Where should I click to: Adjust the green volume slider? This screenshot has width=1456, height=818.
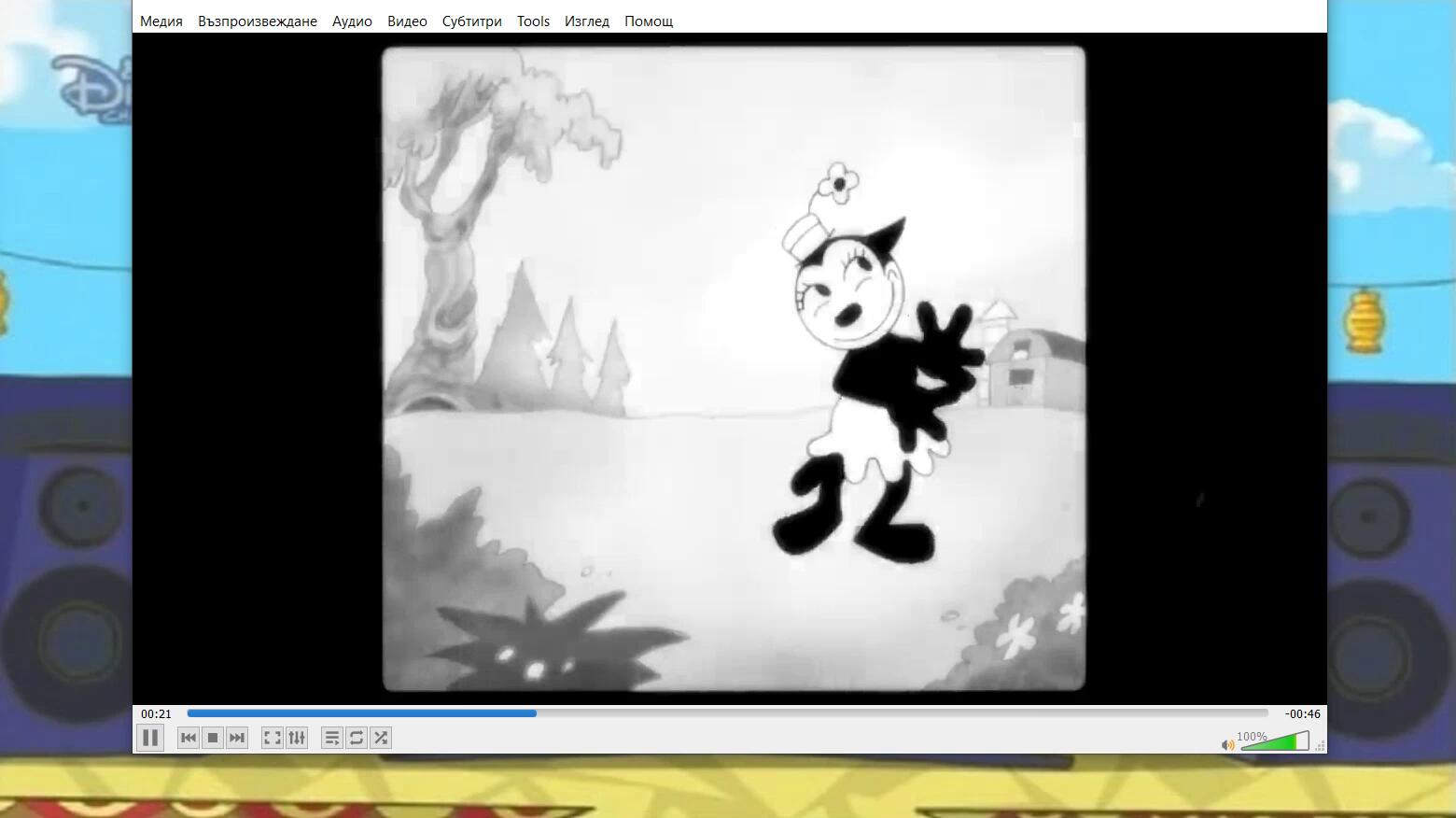click(x=1275, y=742)
